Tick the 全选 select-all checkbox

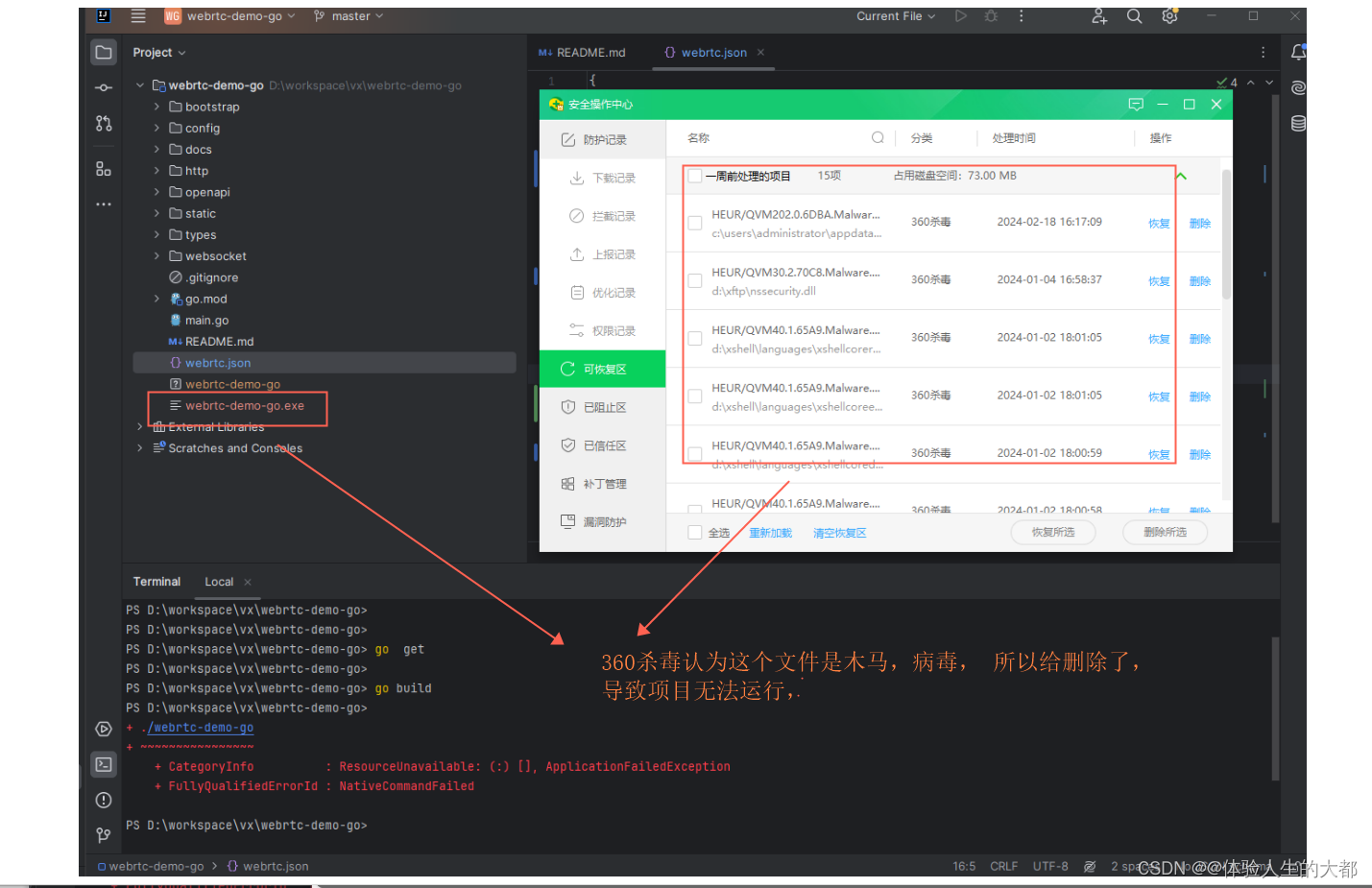[x=695, y=532]
